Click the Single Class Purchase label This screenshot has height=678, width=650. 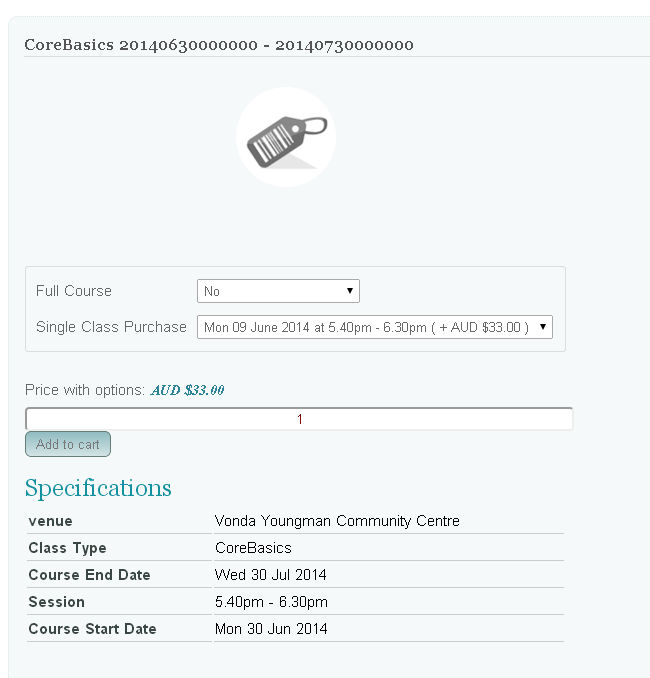(x=111, y=327)
